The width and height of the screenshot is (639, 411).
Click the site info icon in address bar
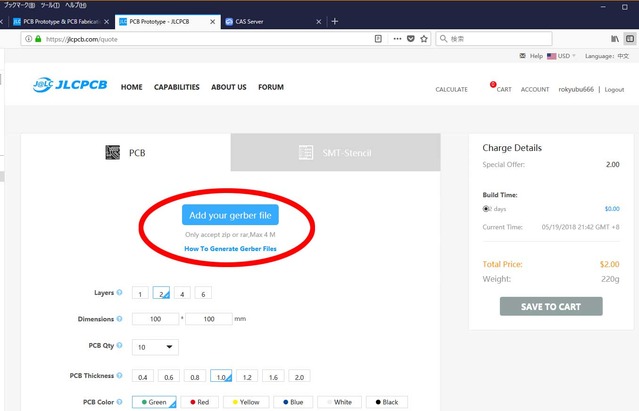click(x=29, y=39)
